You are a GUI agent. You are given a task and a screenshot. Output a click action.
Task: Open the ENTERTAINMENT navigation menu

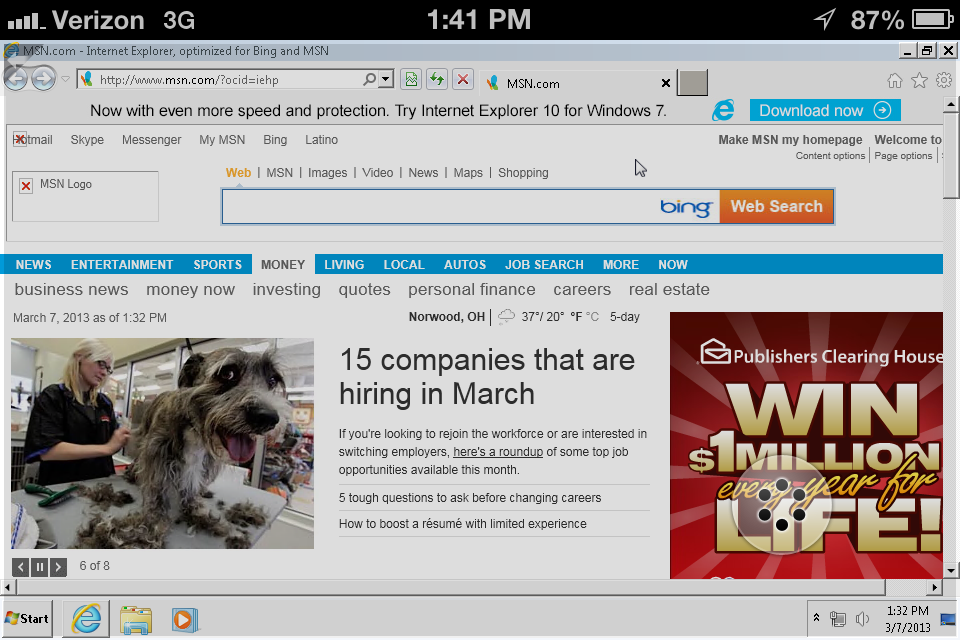122,265
